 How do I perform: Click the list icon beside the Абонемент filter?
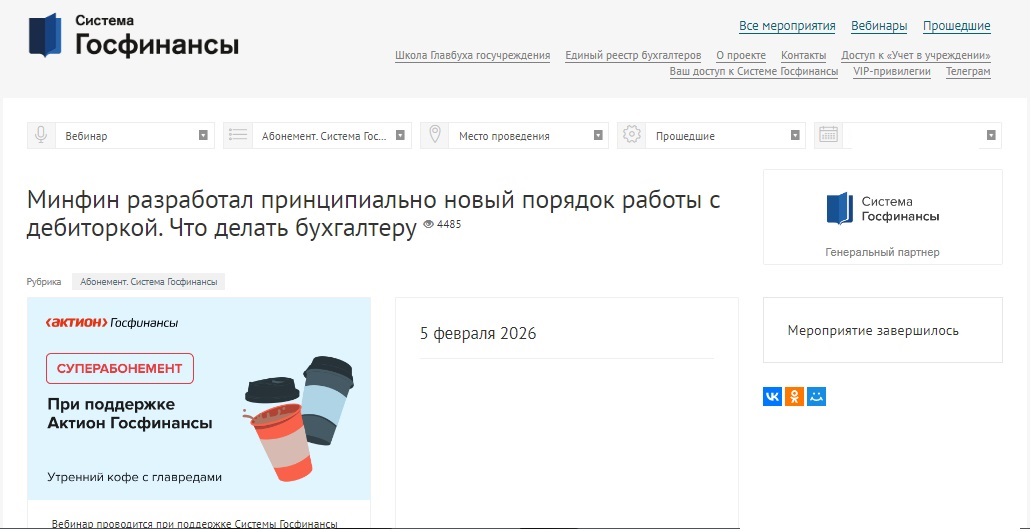[237, 136]
